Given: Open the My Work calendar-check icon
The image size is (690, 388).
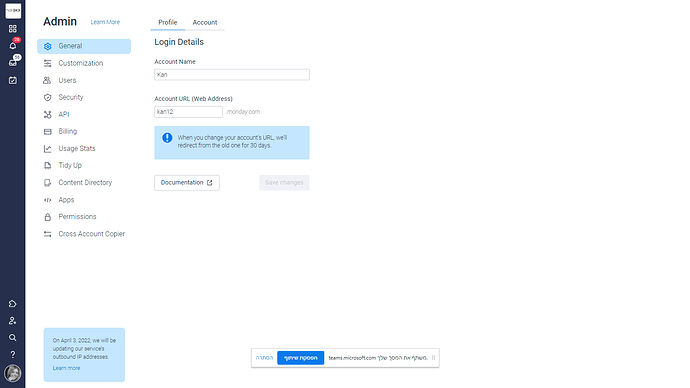Looking at the screenshot, I should point(13,80).
